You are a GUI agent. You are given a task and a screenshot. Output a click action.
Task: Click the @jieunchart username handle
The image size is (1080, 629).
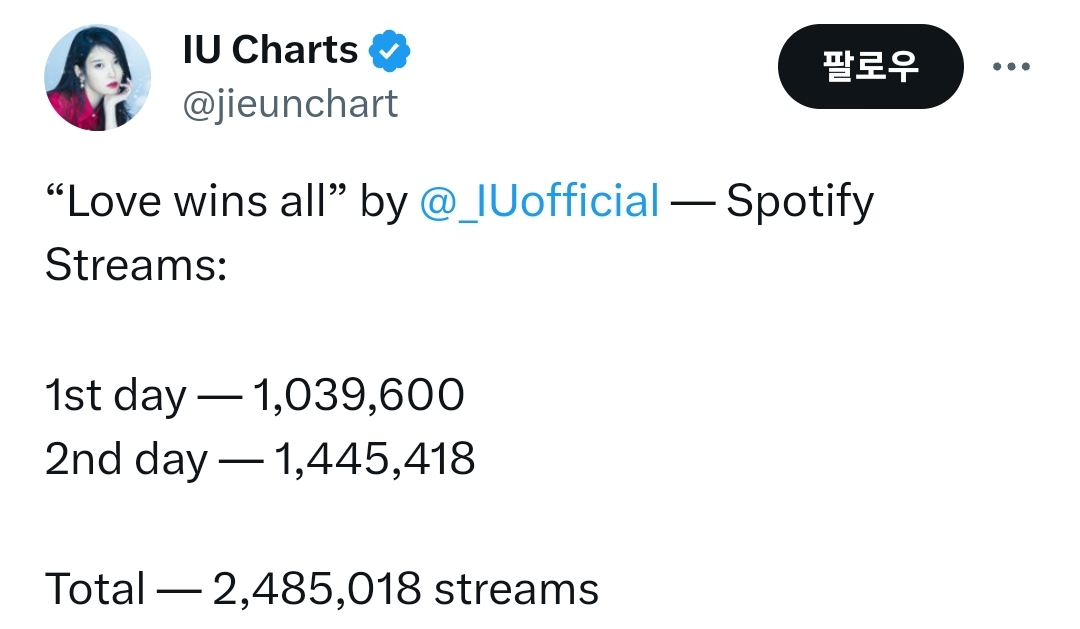pyautogui.click(x=290, y=104)
